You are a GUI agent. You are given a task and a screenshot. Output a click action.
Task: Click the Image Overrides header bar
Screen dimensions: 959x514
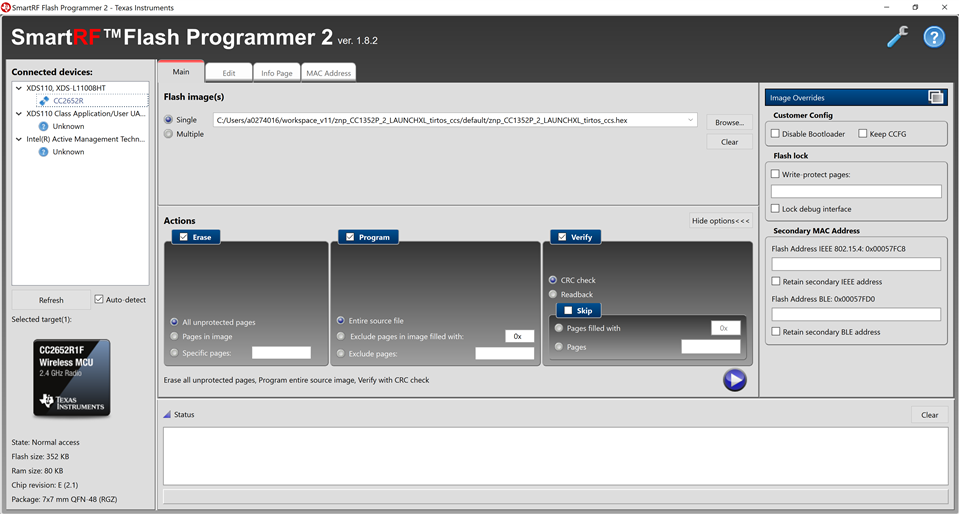[x=856, y=97]
